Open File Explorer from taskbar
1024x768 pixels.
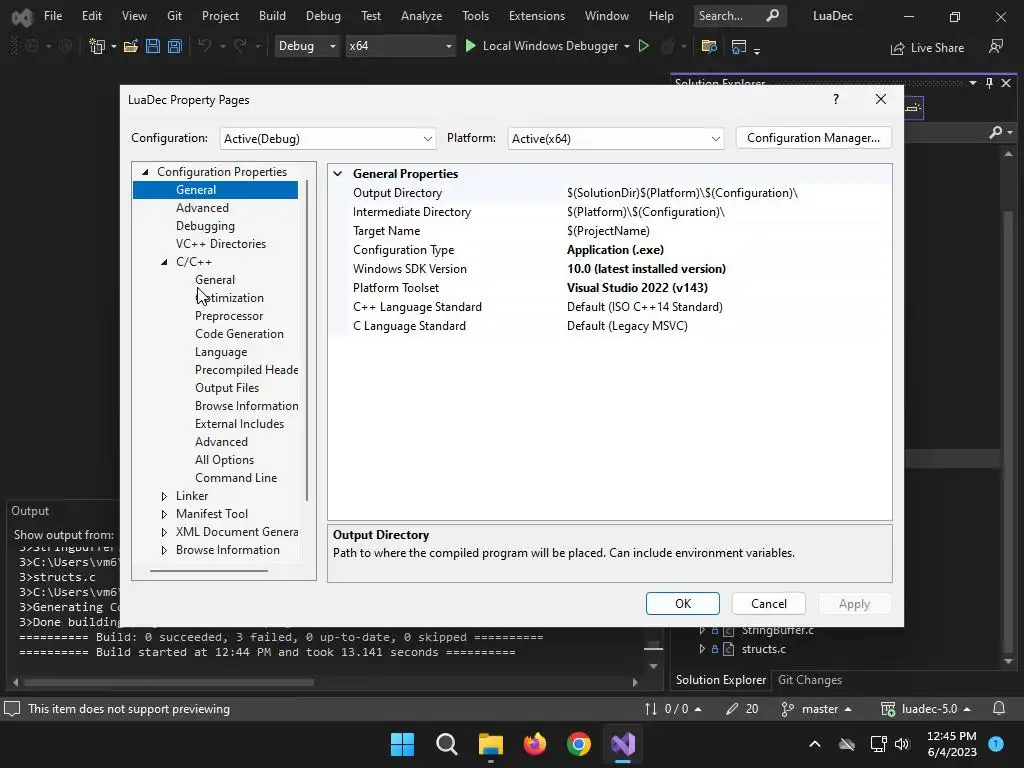click(x=490, y=744)
